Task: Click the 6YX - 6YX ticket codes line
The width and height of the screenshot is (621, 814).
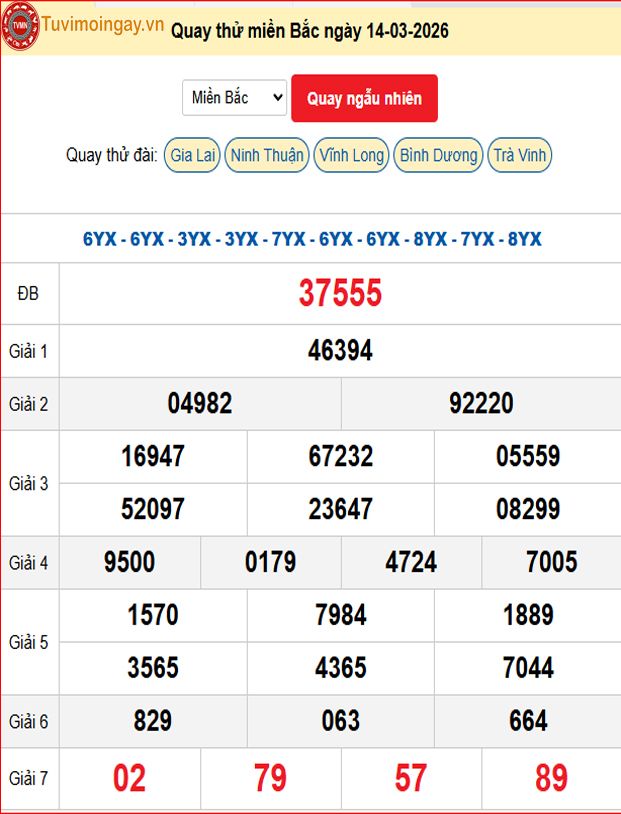Action: [x=312, y=239]
